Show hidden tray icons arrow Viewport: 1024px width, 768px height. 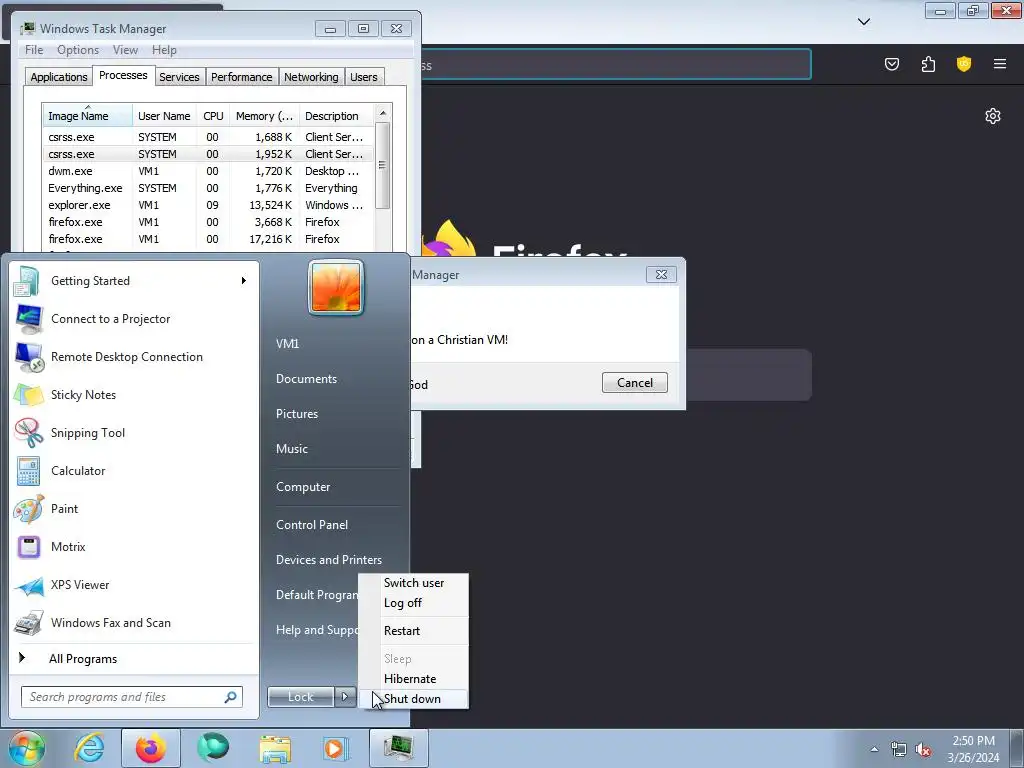[874, 750]
